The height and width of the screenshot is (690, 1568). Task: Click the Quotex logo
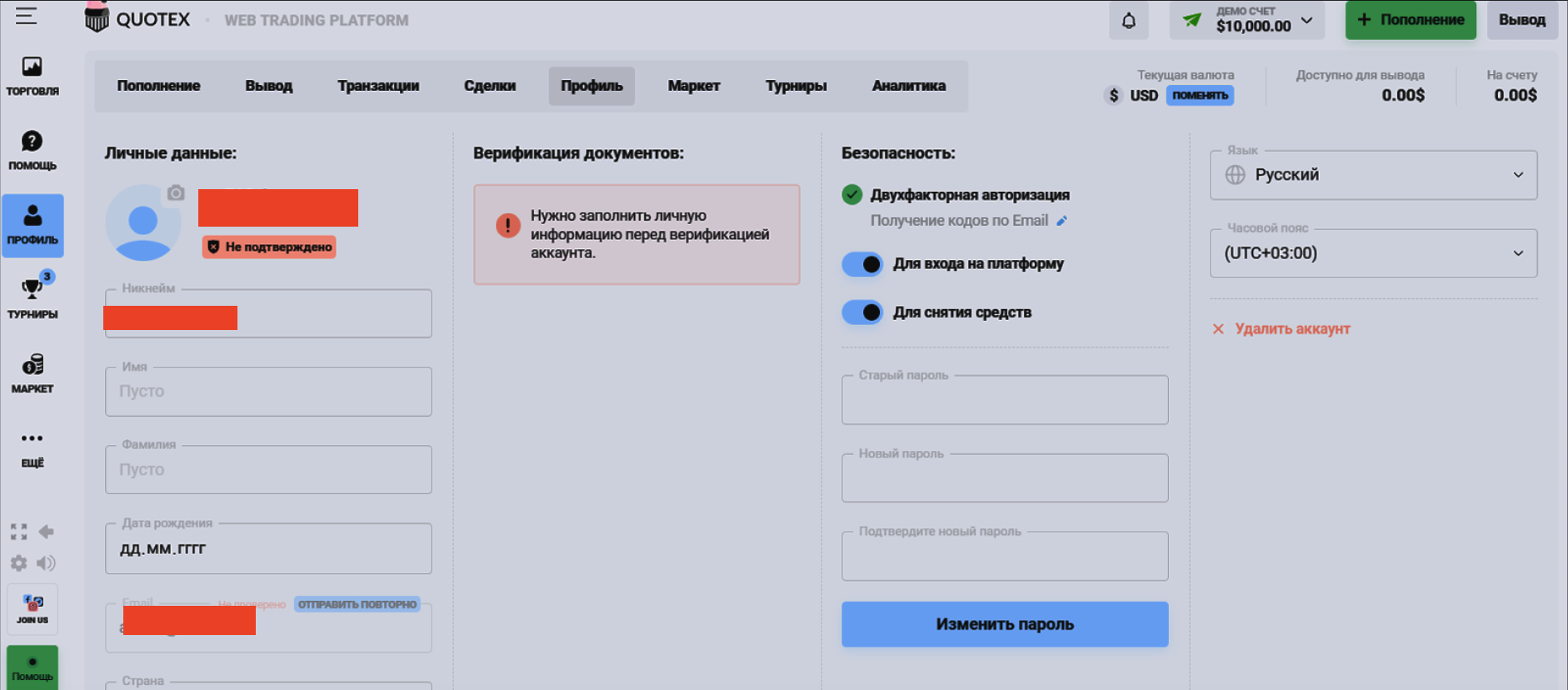[x=137, y=18]
